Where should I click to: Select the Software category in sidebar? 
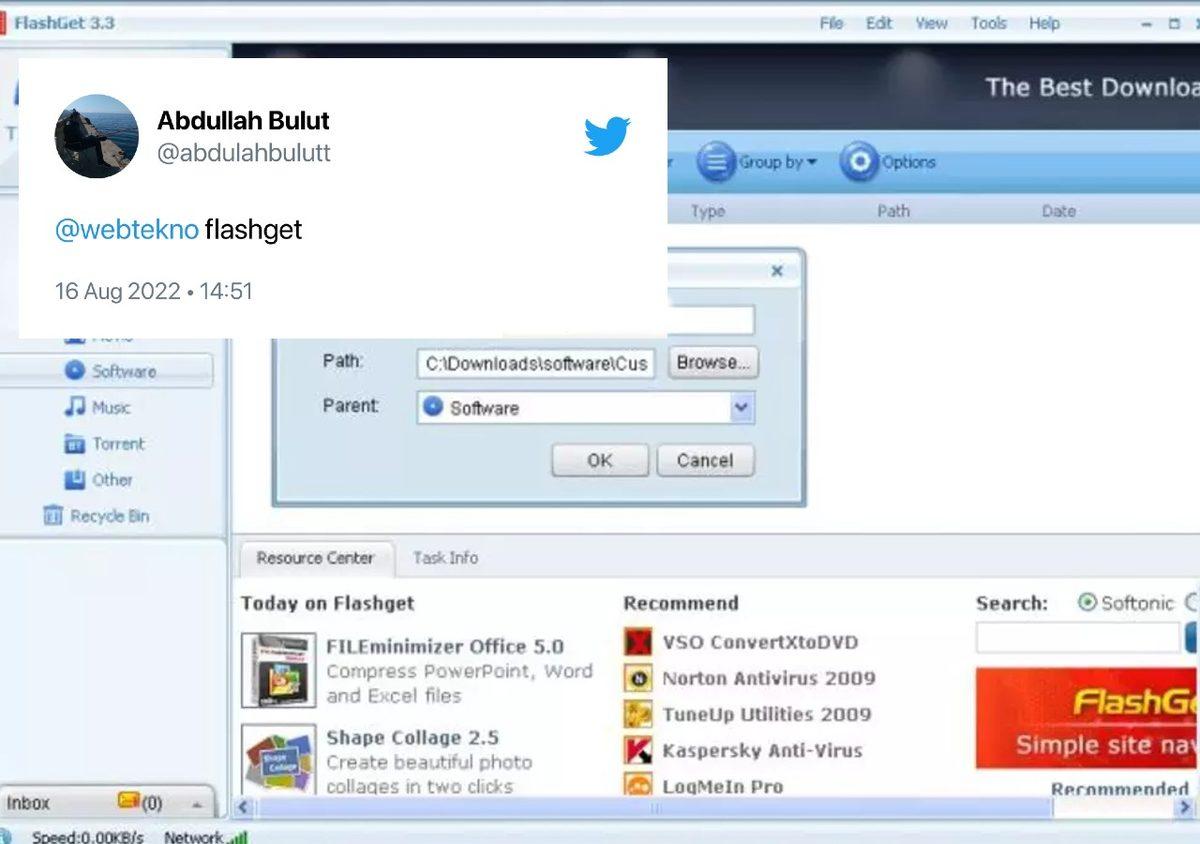[x=124, y=371]
